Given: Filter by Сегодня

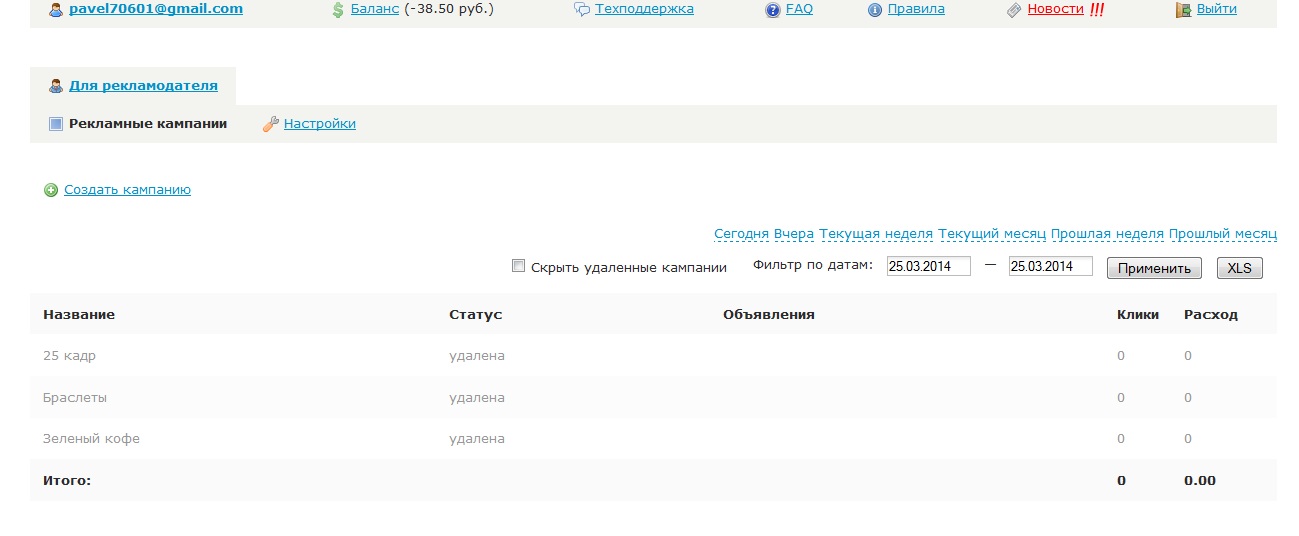Looking at the screenshot, I should (x=741, y=234).
